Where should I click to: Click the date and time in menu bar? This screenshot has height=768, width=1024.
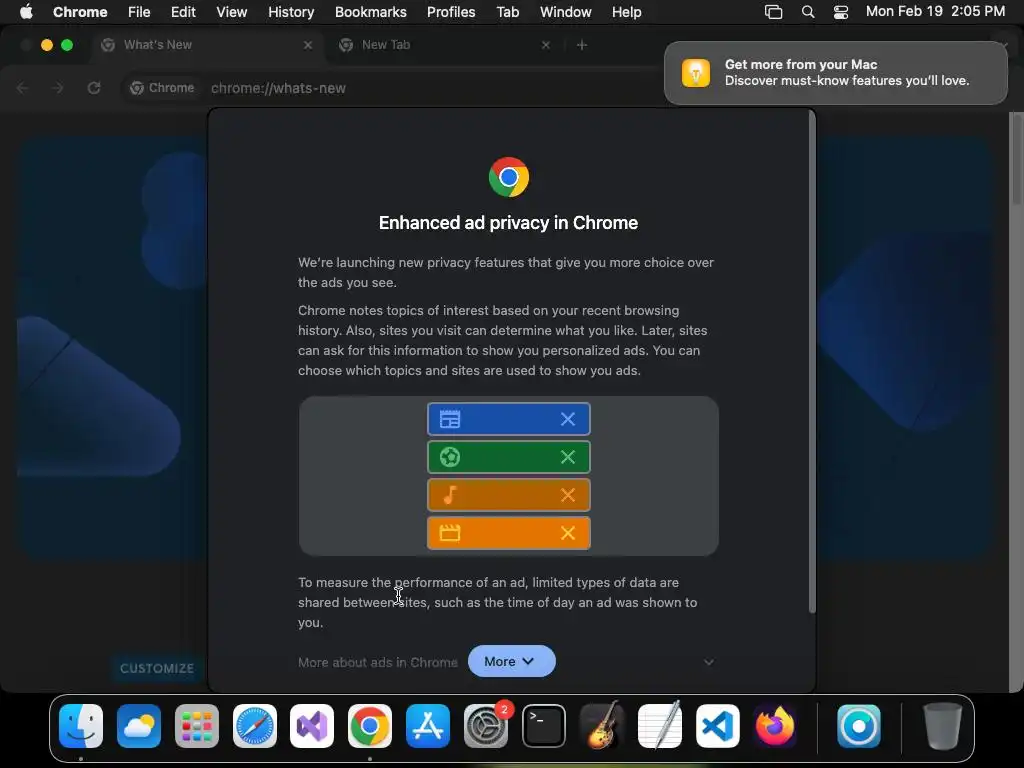tap(935, 11)
